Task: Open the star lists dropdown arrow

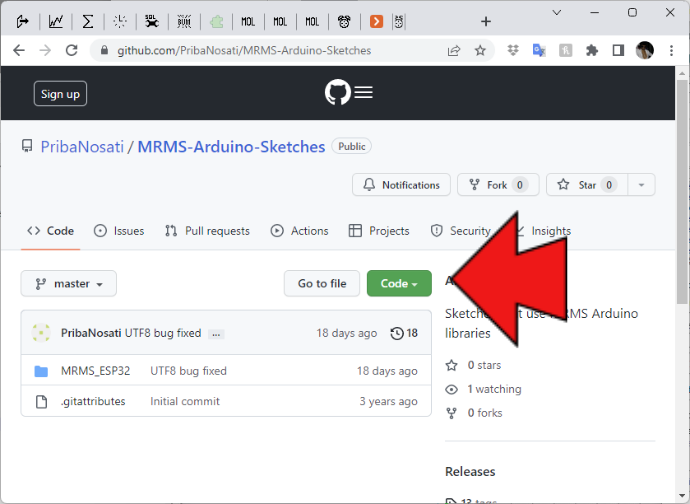Action: (x=641, y=185)
